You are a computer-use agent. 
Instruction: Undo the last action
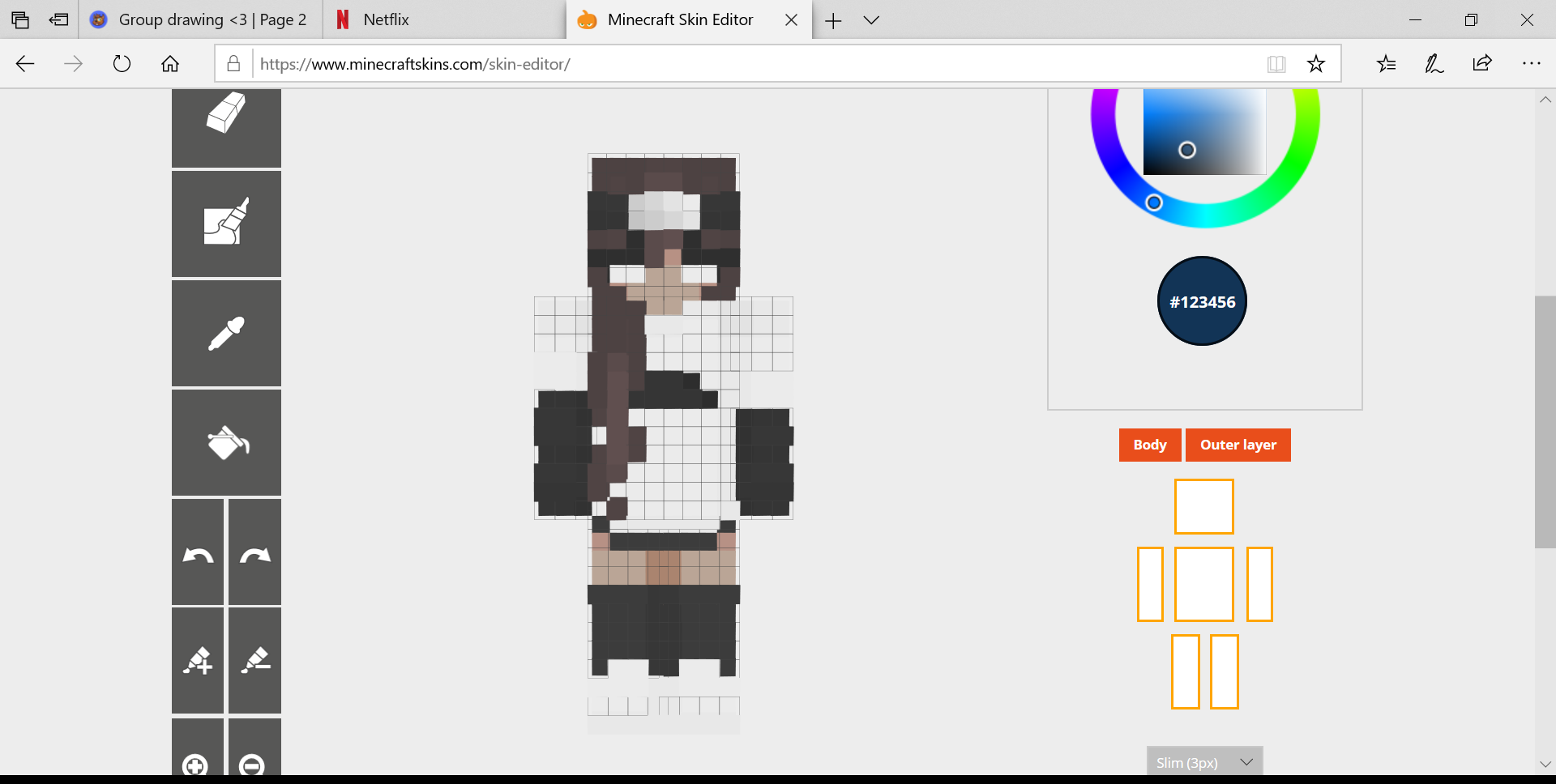[x=198, y=552]
